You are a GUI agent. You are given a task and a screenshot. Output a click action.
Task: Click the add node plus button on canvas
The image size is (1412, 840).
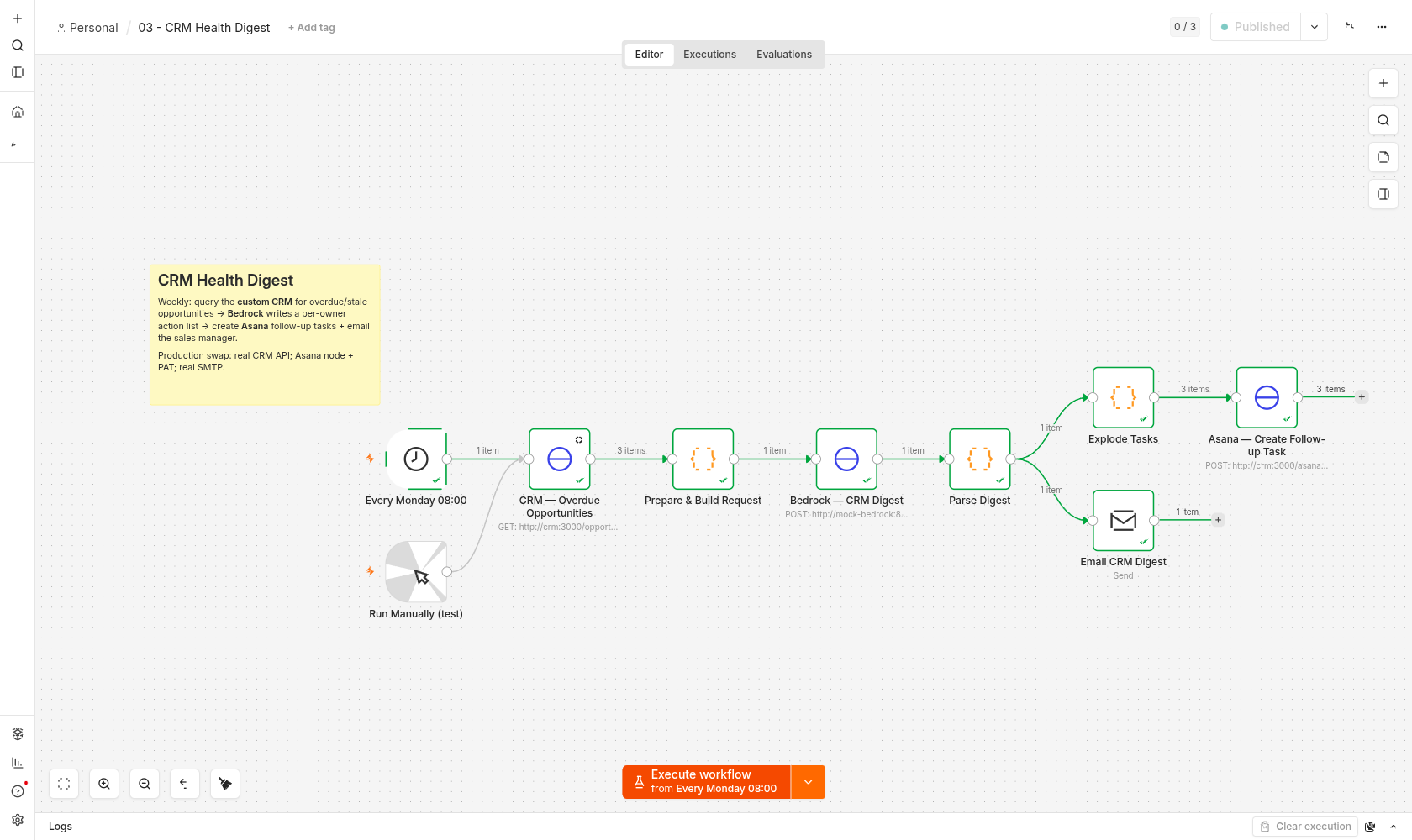click(1383, 83)
